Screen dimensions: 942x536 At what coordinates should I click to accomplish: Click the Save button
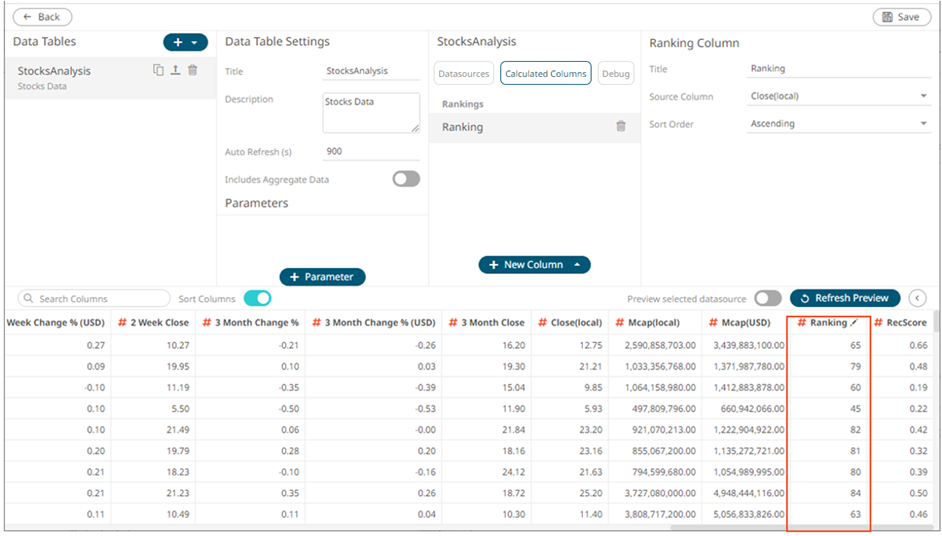901,17
